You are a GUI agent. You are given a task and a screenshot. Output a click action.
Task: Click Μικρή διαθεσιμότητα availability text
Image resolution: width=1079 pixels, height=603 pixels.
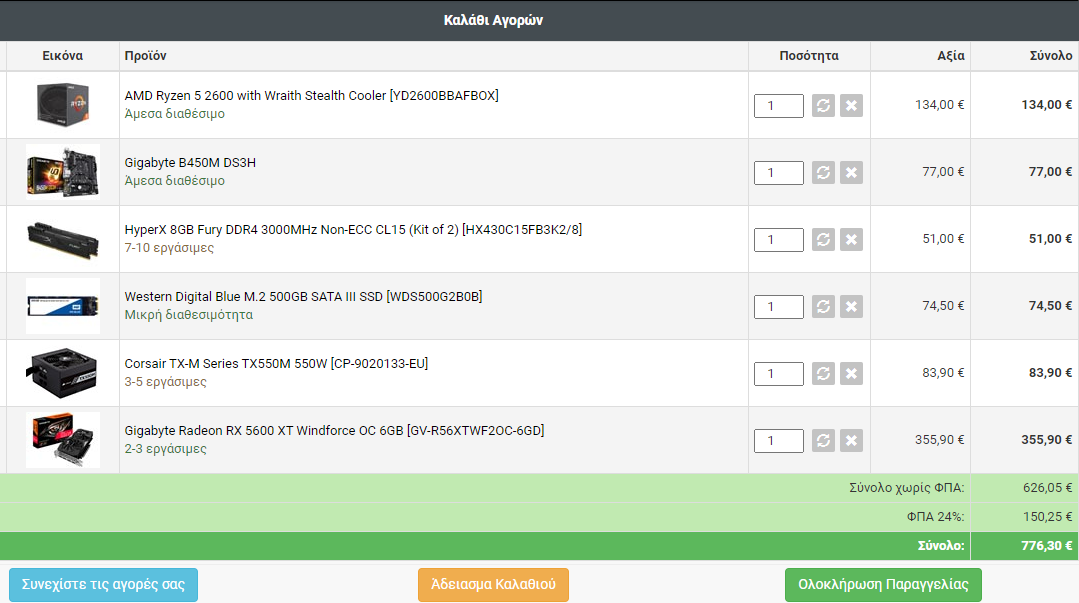[x=189, y=315]
